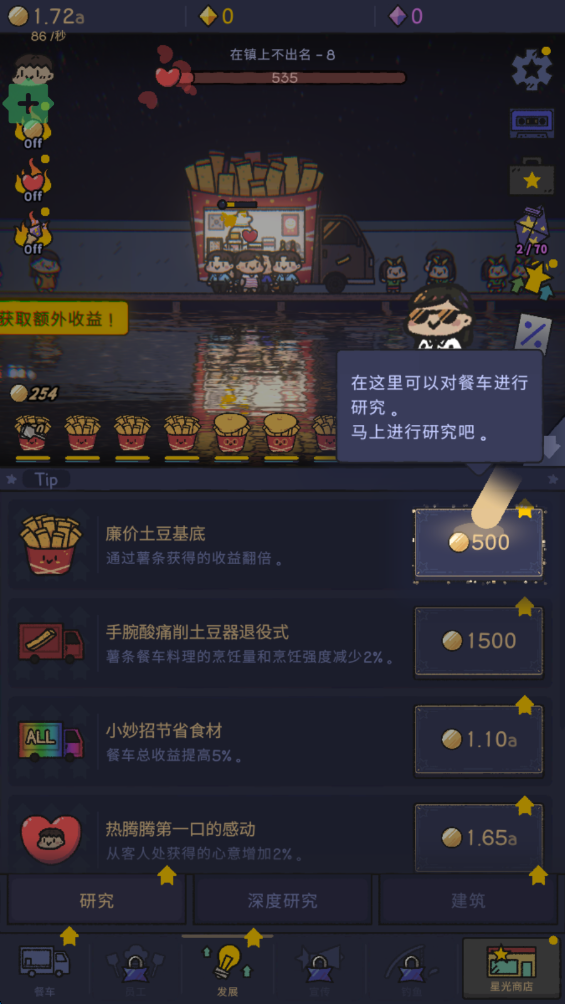
Task: Collapse panel using arrow beside tooltip
Action: pyautogui.click(x=551, y=448)
